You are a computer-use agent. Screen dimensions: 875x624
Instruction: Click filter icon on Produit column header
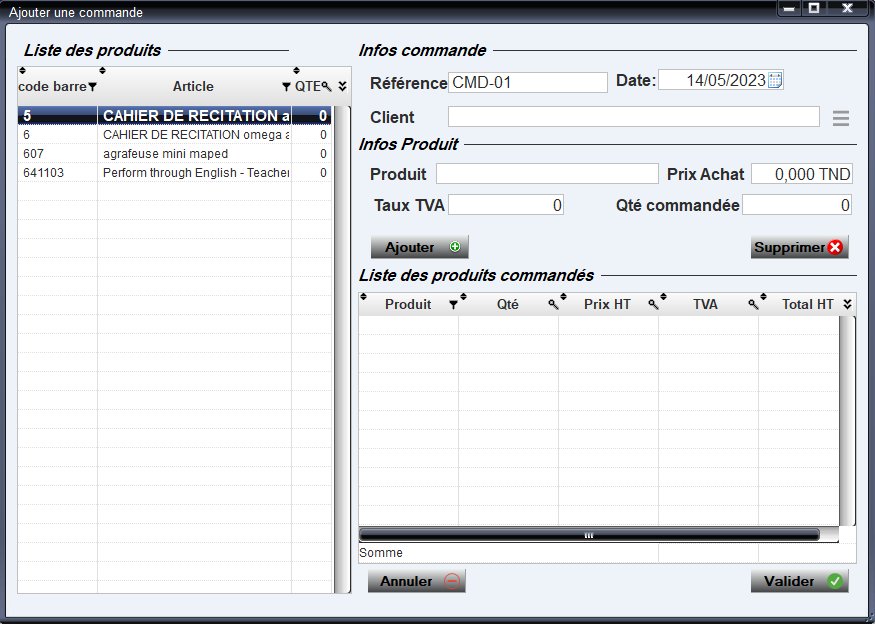tap(453, 305)
